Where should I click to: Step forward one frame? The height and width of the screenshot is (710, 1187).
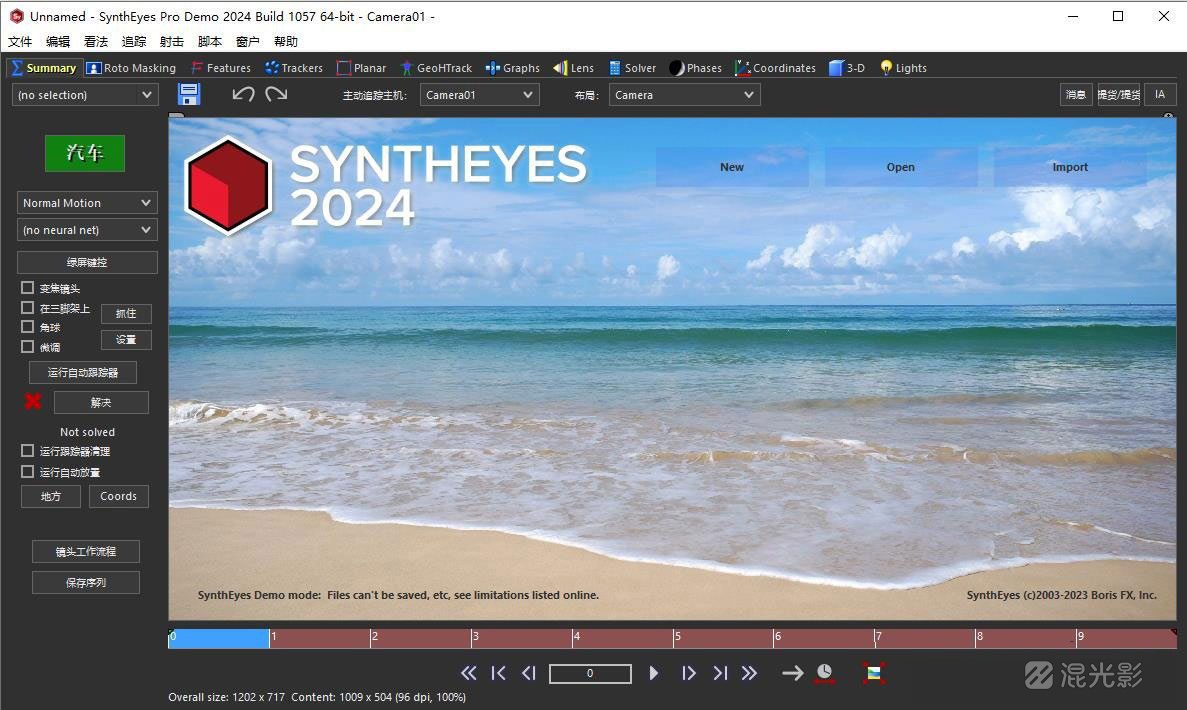688,673
